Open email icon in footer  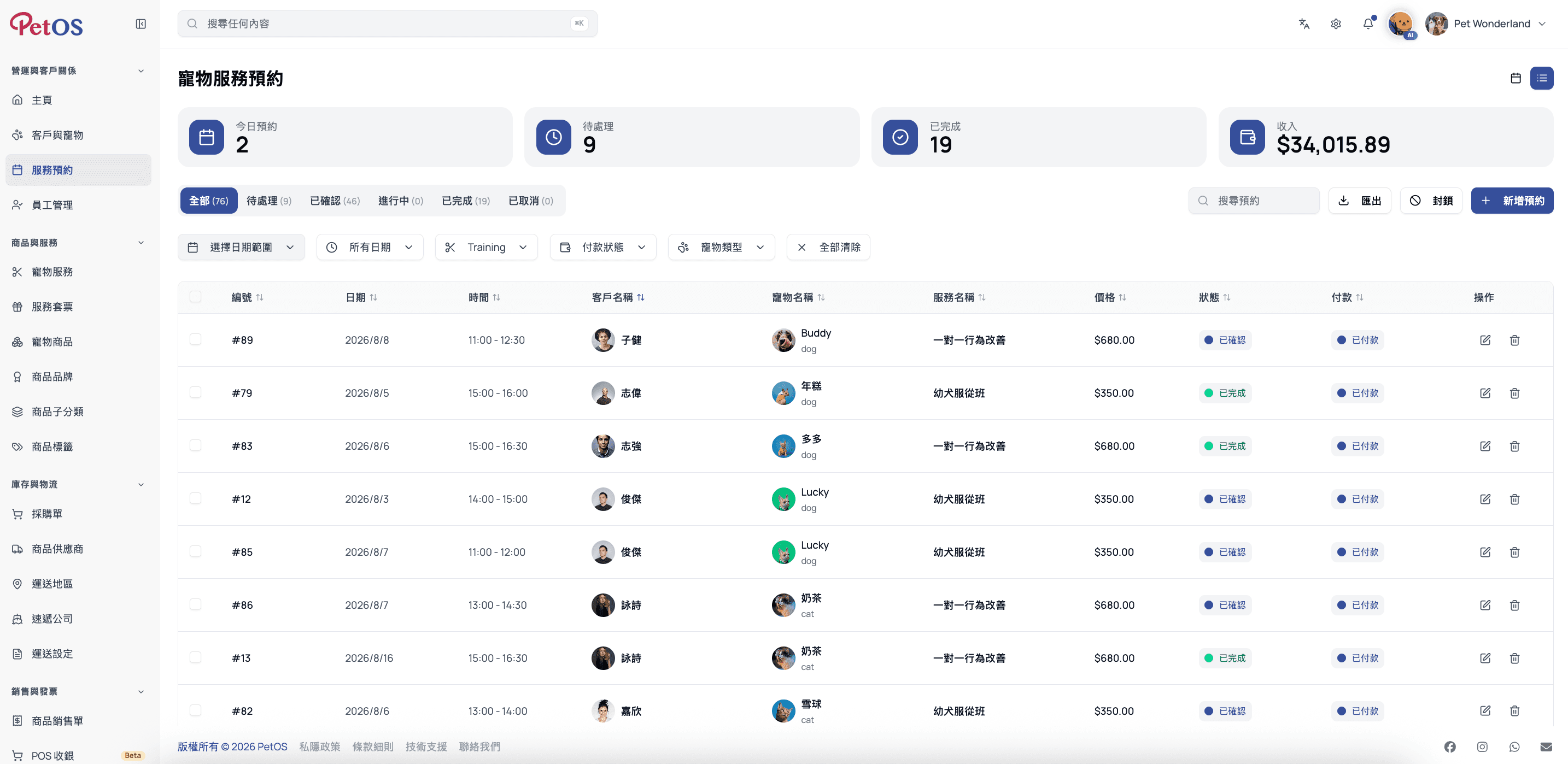point(1546,747)
